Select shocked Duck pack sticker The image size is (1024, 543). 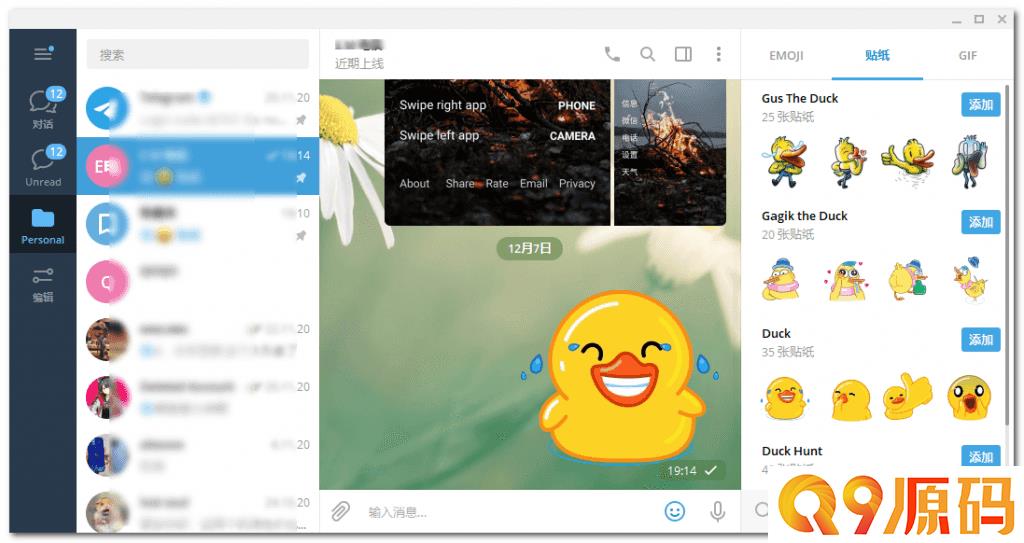pyautogui.click(x=970, y=397)
